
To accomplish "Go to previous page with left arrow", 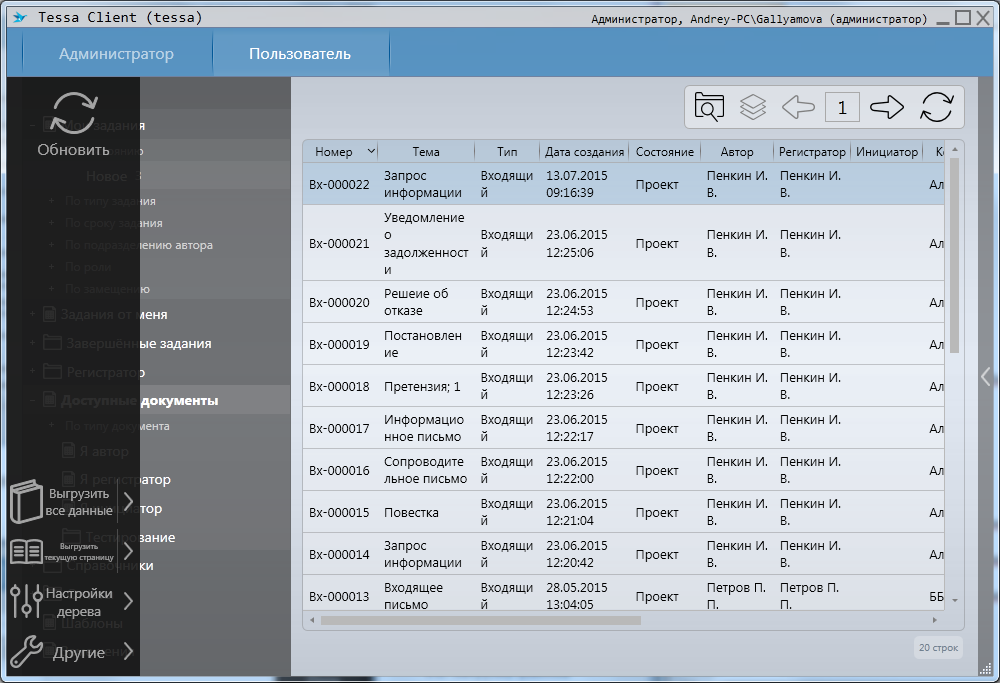I will click(x=798, y=107).
